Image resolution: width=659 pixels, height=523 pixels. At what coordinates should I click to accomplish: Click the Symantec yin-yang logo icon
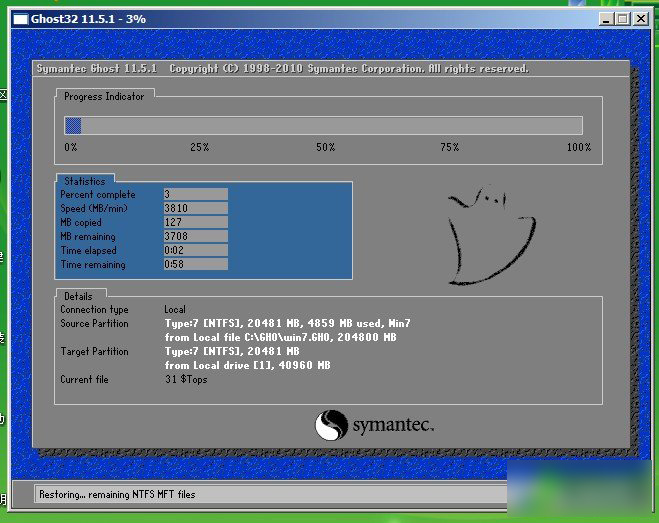332,425
